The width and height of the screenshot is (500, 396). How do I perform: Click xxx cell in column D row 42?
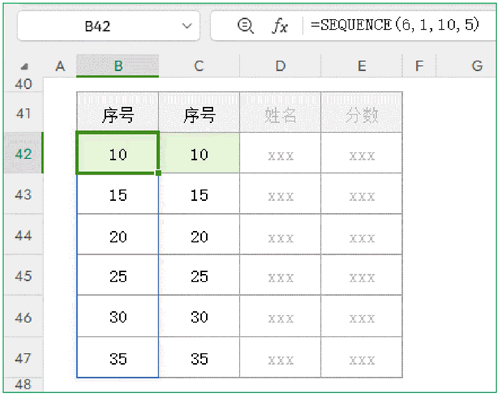pos(280,153)
